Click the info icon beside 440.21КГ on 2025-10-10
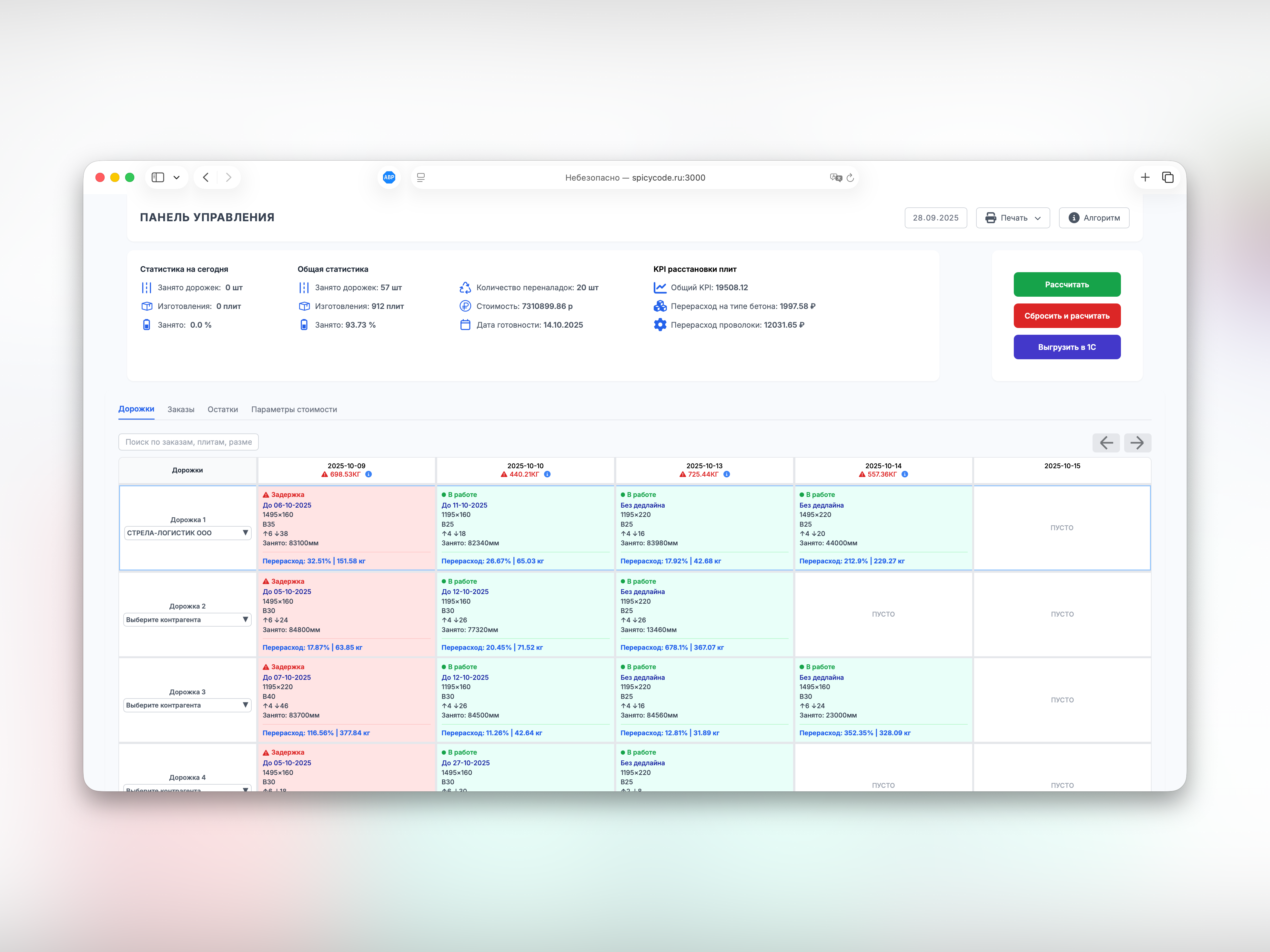Image resolution: width=1270 pixels, height=952 pixels. point(547,475)
